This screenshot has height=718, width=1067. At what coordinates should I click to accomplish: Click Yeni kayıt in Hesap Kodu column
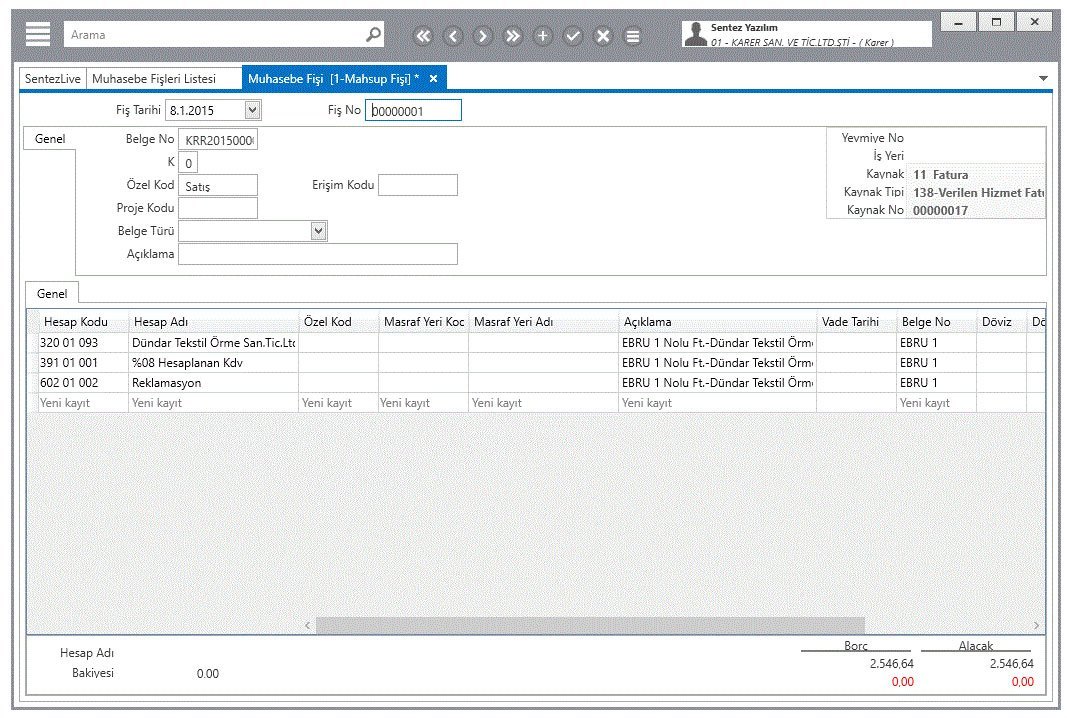click(x=83, y=403)
